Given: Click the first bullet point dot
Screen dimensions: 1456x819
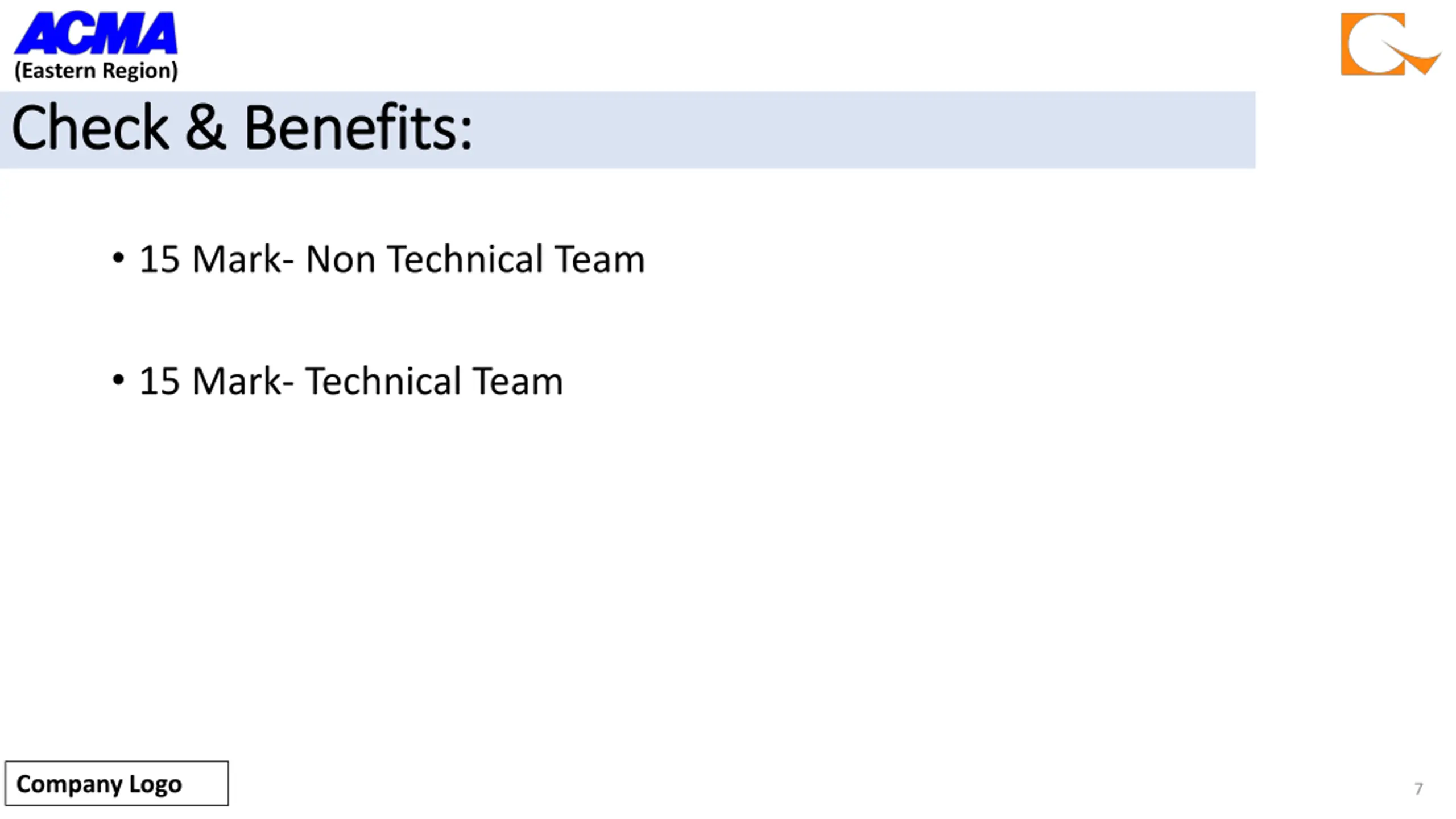Looking at the screenshot, I should (x=118, y=258).
